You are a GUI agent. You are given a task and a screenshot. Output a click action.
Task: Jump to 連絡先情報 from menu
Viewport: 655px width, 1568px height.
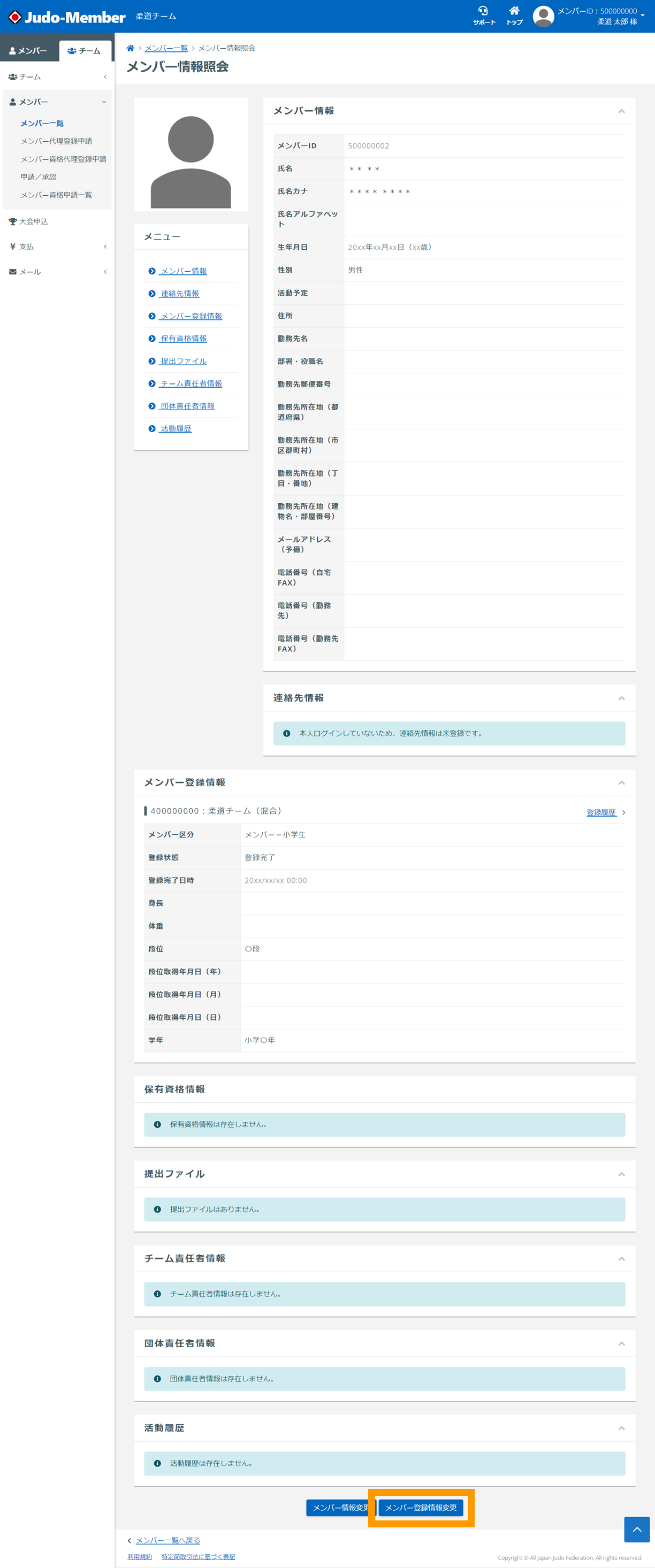coord(180,294)
